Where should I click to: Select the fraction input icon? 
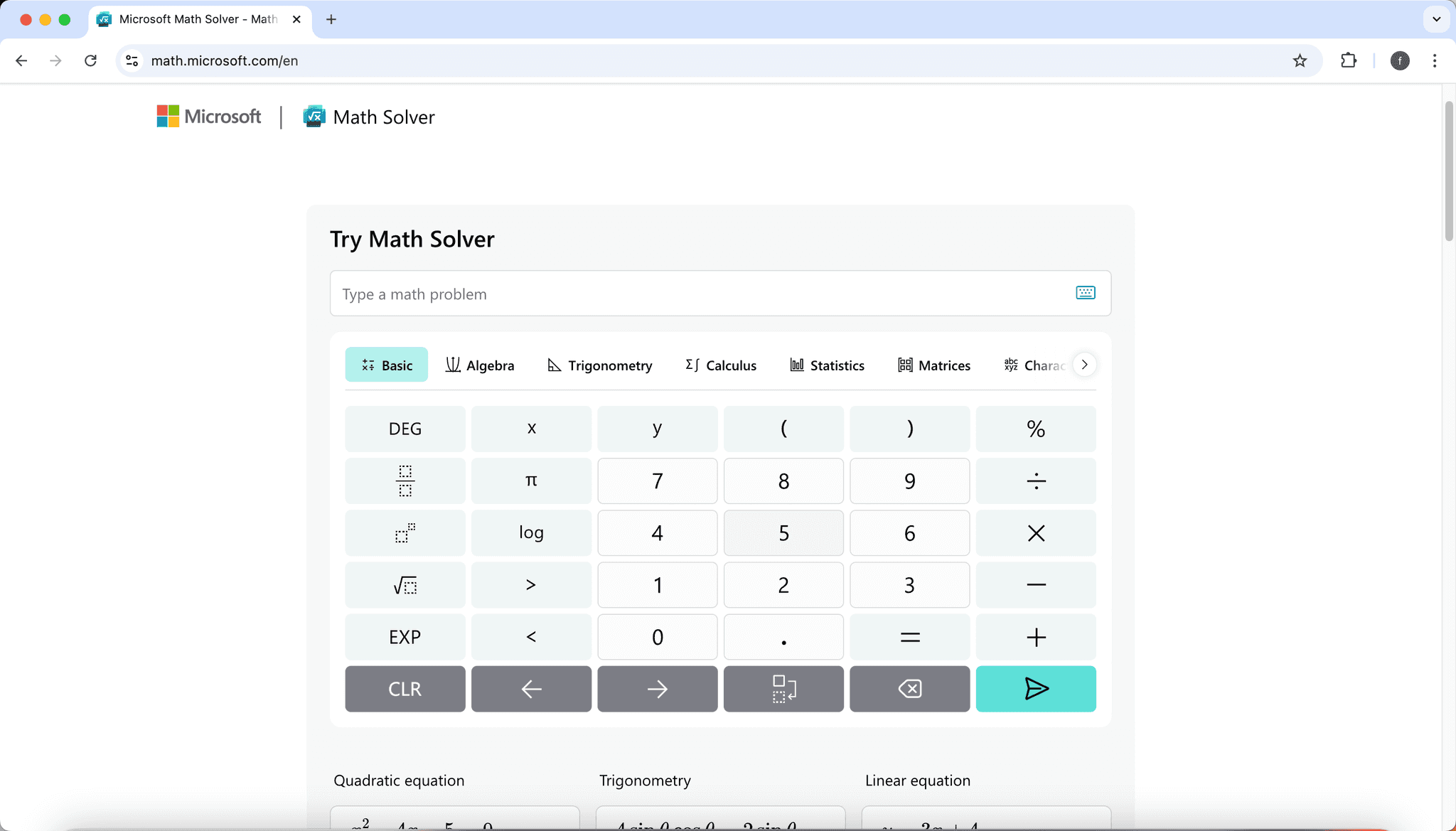404,481
